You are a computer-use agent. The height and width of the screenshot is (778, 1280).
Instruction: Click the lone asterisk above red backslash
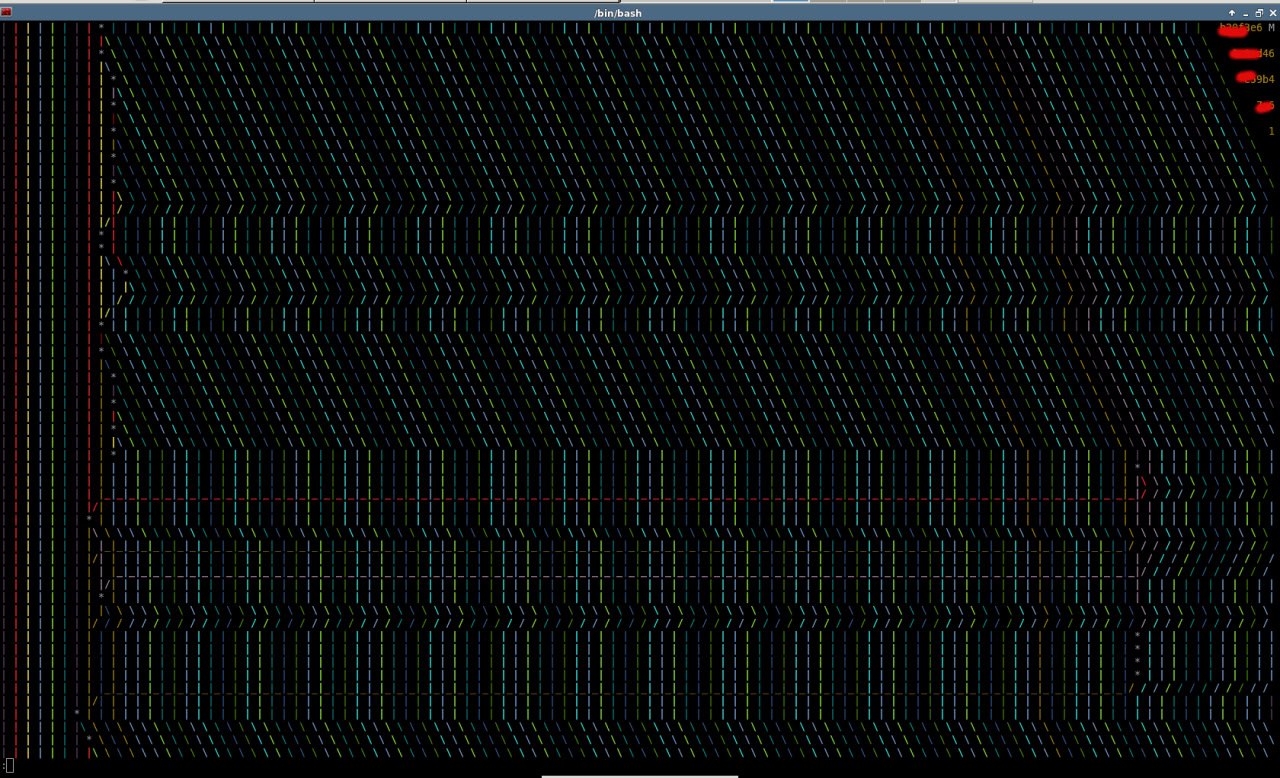(1137, 467)
